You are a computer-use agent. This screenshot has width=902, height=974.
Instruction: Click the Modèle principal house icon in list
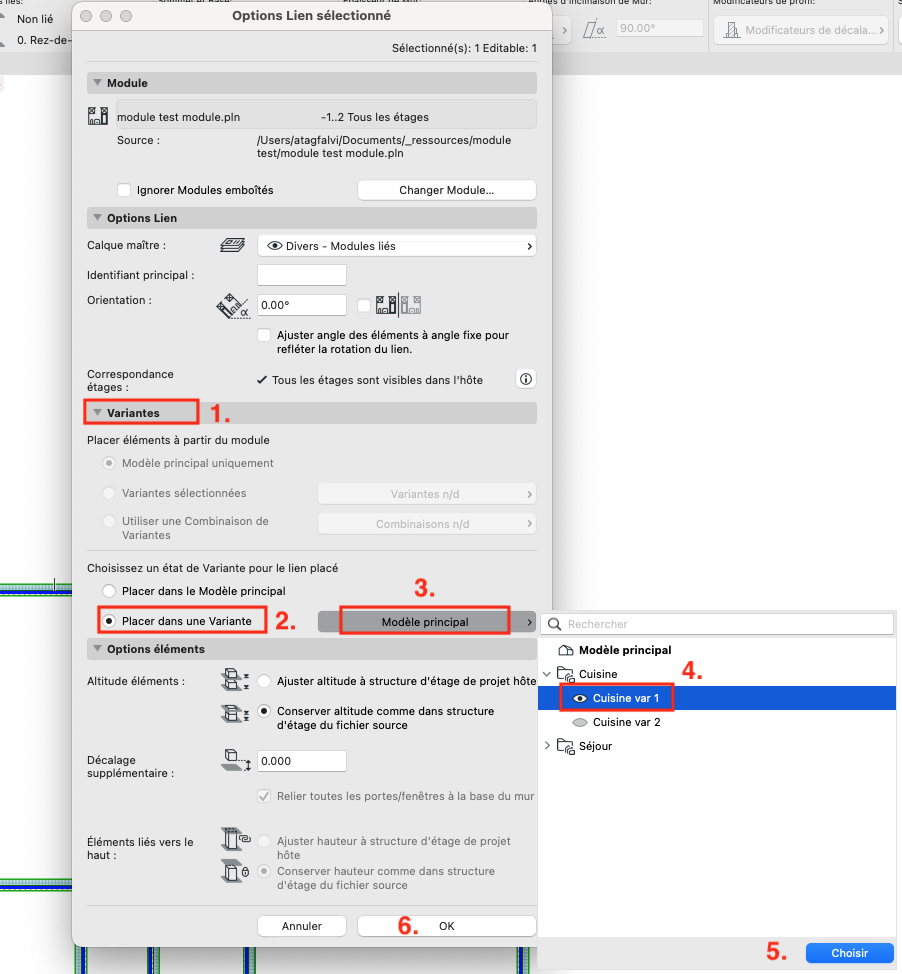click(566, 650)
